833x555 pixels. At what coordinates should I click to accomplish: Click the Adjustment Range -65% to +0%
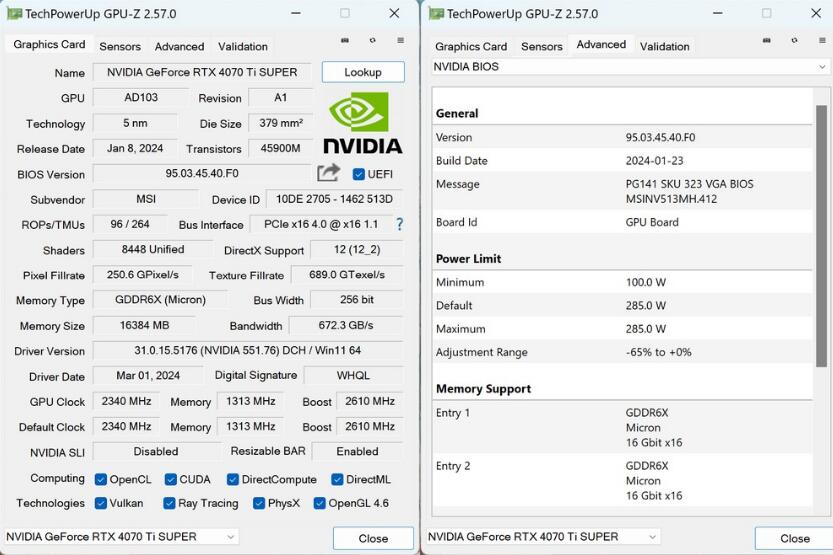coord(658,352)
